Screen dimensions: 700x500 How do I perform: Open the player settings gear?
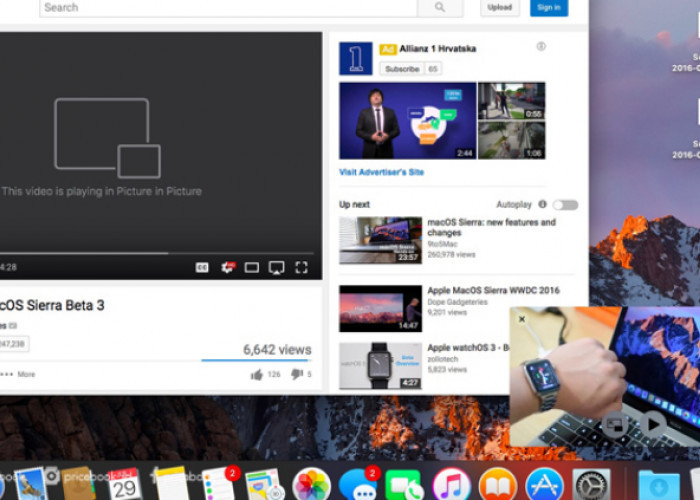click(228, 267)
